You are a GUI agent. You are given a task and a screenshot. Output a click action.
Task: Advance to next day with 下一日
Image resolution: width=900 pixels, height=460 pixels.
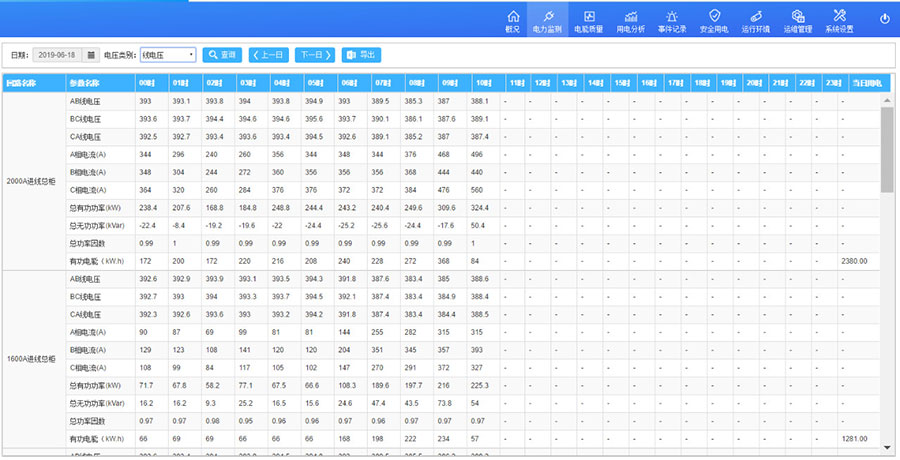point(314,55)
